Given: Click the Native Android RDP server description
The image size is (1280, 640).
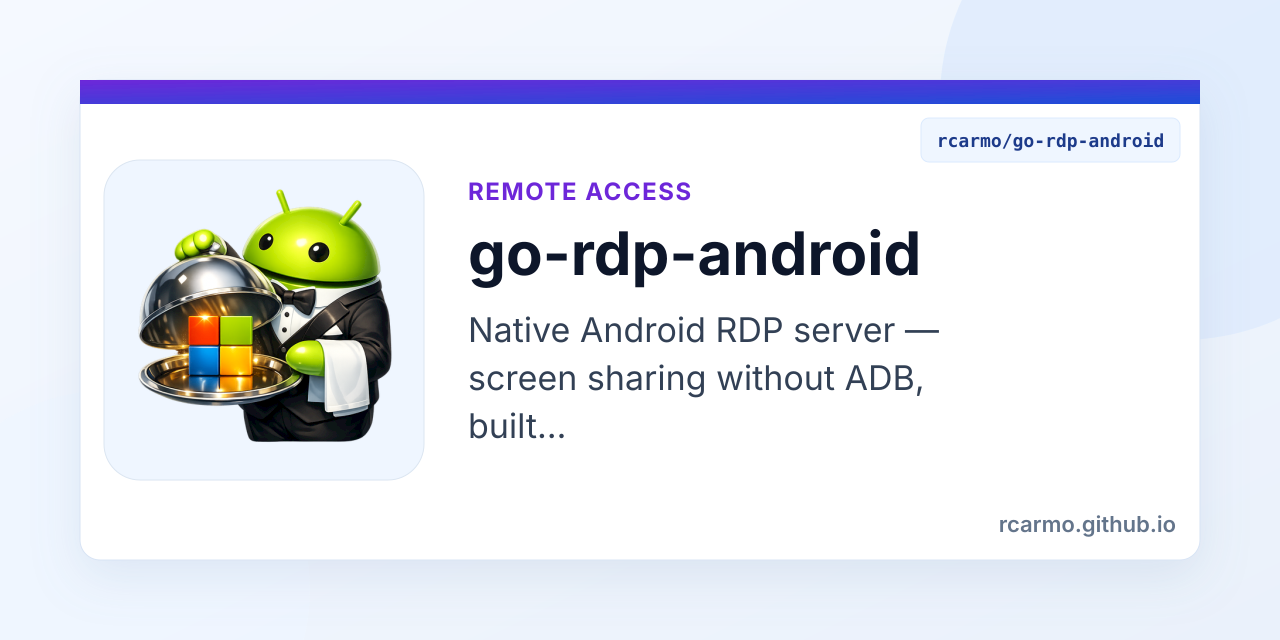Looking at the screenshot, I should pos(703,379).
